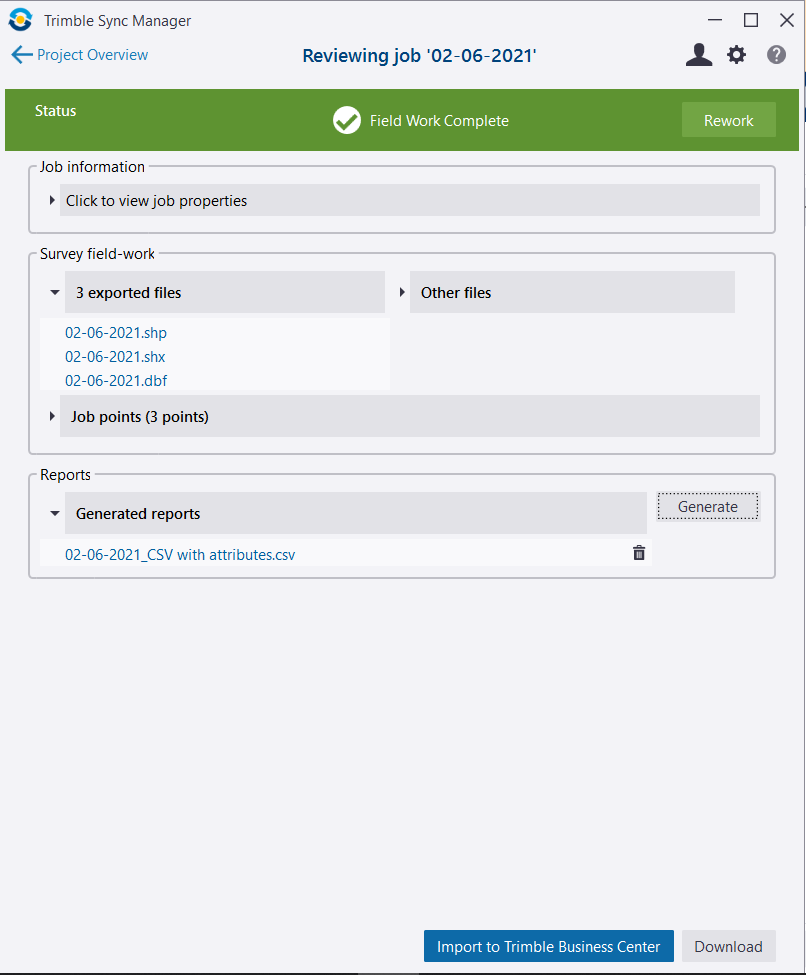
Task: Expand job properties triangle
Action: click(52, 200)
